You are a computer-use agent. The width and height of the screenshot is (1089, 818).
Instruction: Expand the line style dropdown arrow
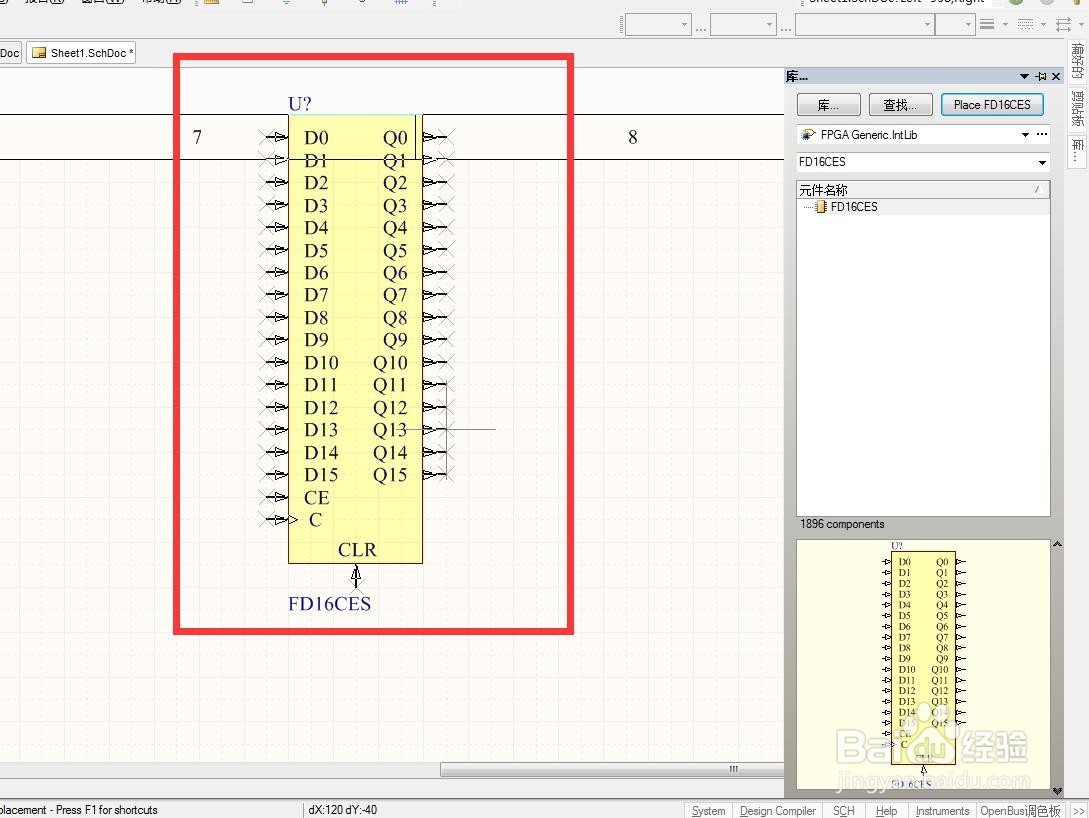pos(1005,25)
